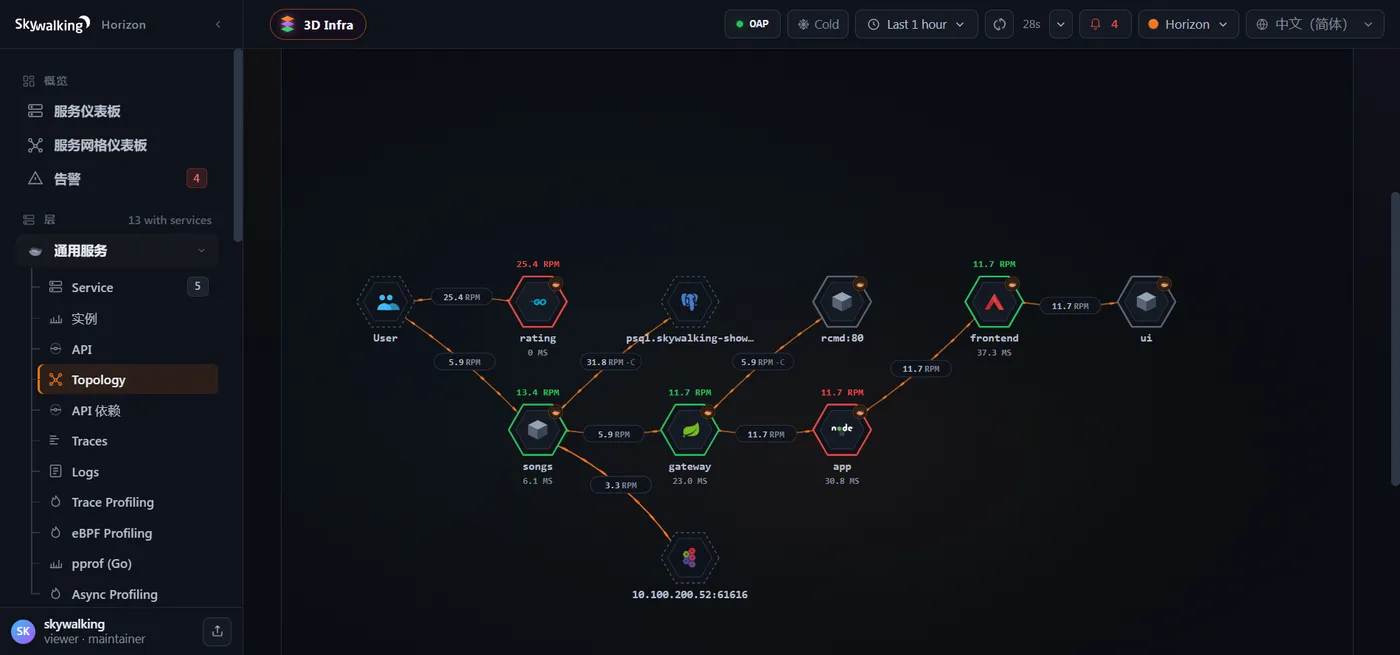Click the refresh cycle icon
Image resolution: width=1400 pixels, height=655 pixels.
click(x=999, y=24)
